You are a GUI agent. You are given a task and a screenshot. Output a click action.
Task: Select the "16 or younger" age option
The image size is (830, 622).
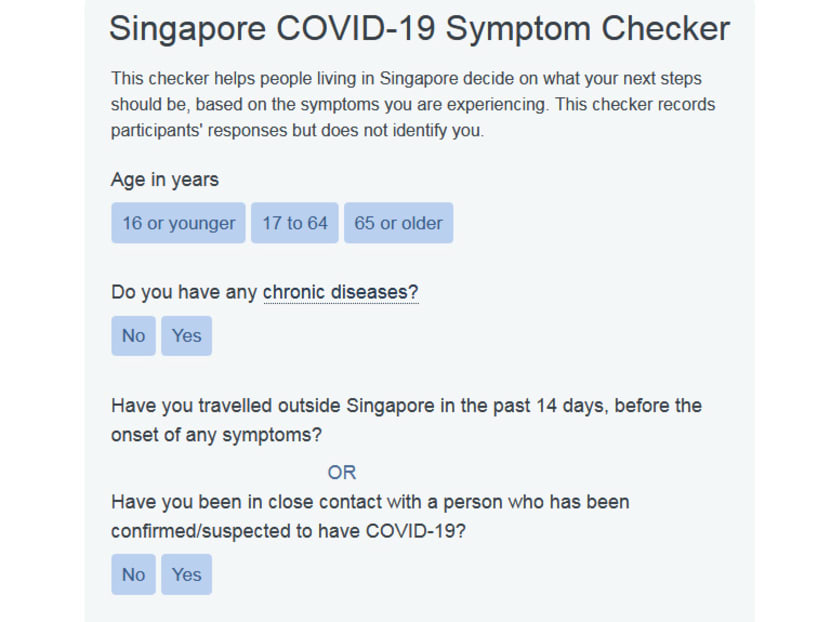(177, 222)
